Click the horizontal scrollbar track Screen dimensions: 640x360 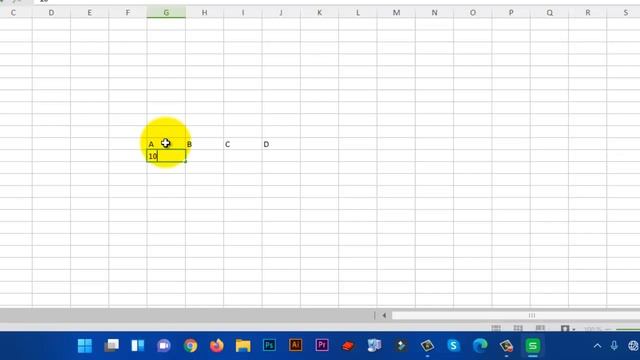[516, 315]
